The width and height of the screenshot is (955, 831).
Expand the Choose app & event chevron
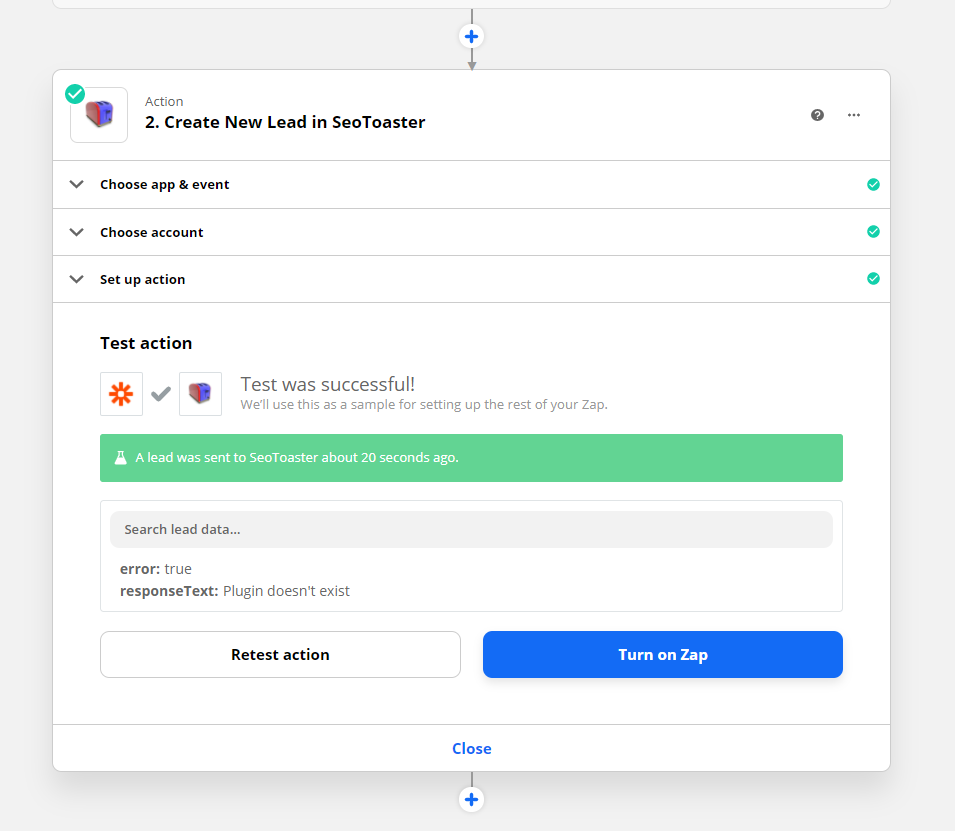click(77, 185)
